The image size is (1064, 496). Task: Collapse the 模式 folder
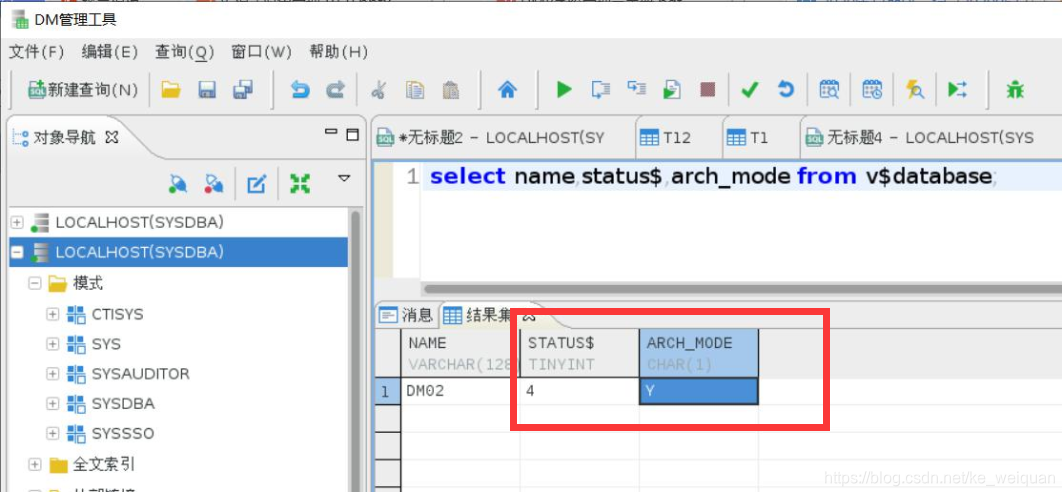[x=35, y=283]
